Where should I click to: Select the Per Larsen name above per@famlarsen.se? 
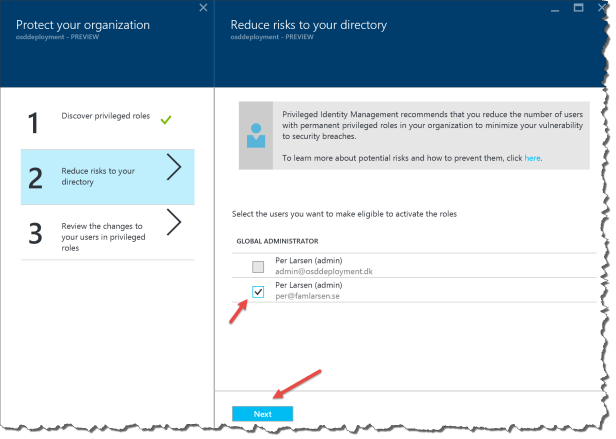tap(309, 286)
